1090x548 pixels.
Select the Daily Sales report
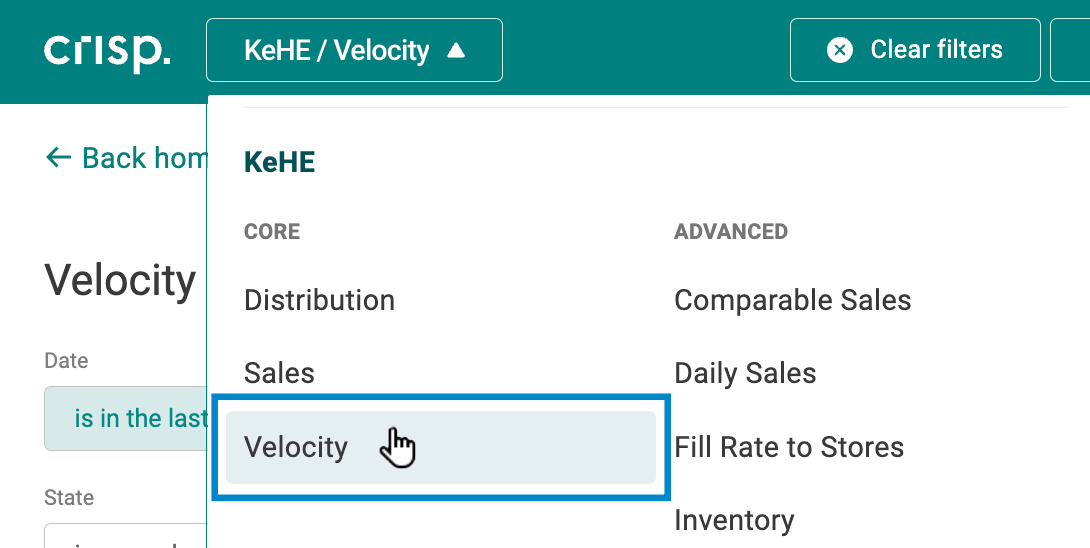point(745,373)
